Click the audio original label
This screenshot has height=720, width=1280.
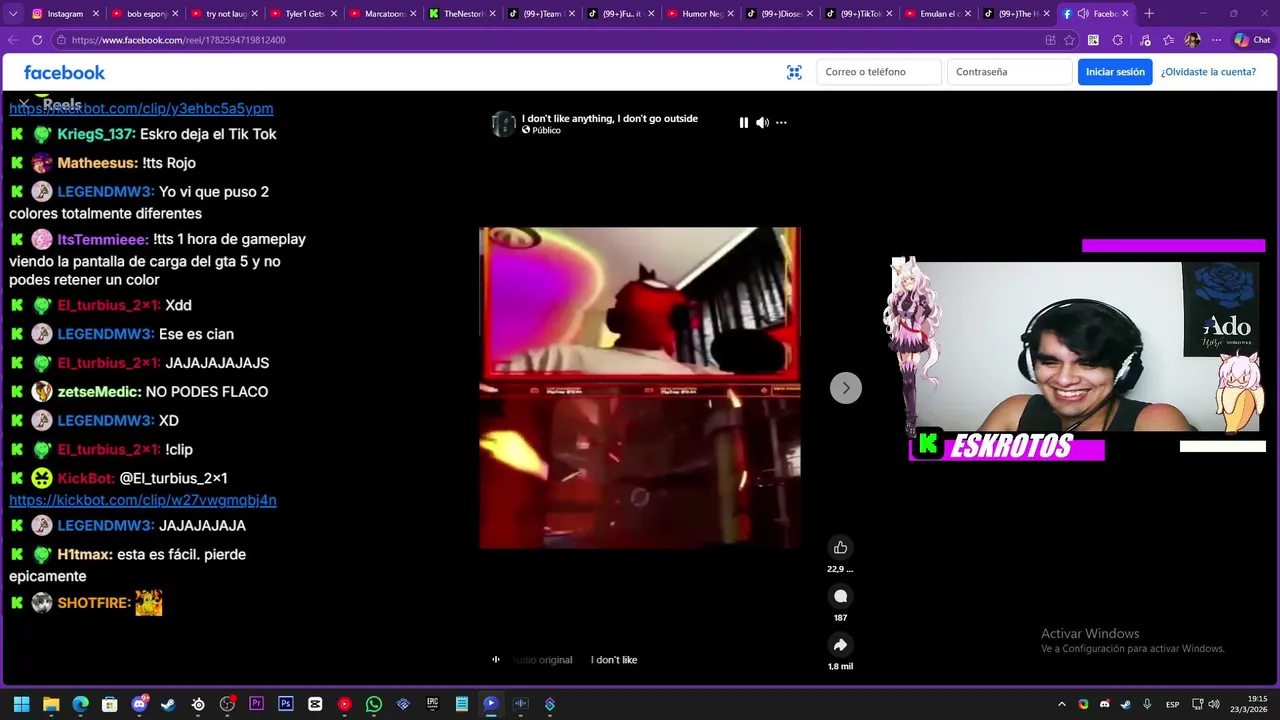coord(542,660)
